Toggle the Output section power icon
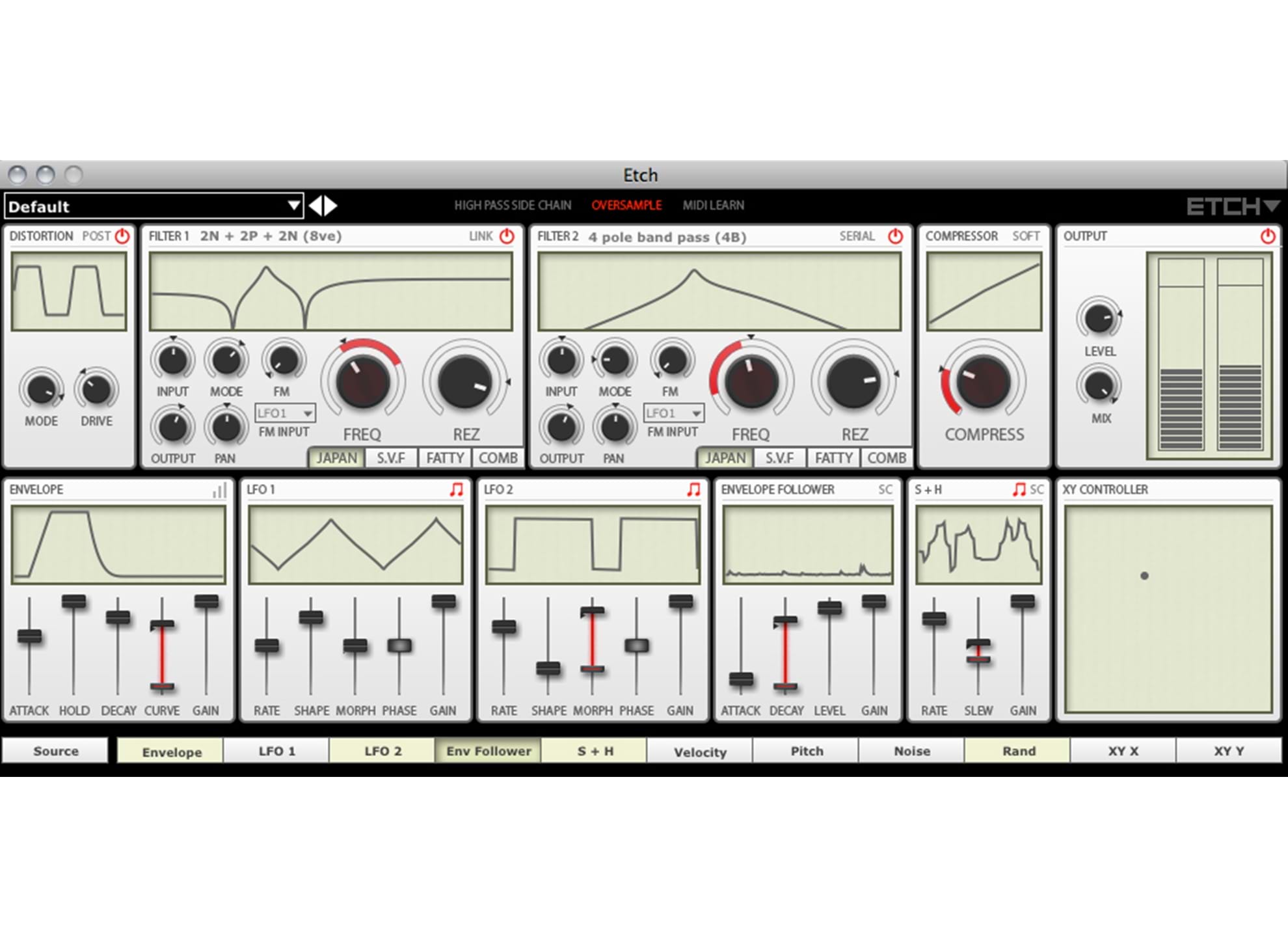Viewport: 1288px width, 937px height. [x=1267, y=236]
